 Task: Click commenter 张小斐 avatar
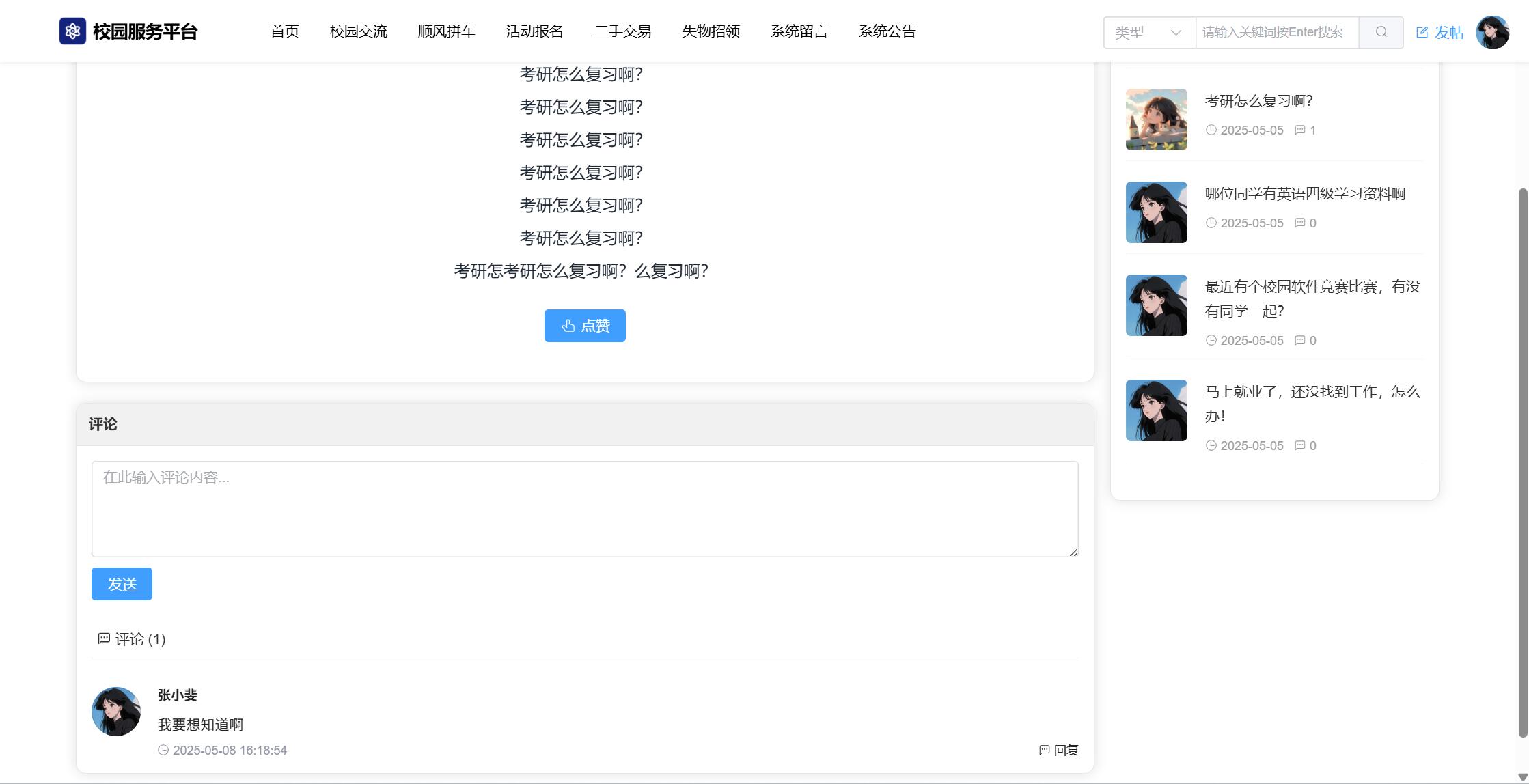(x=116, y=712)
